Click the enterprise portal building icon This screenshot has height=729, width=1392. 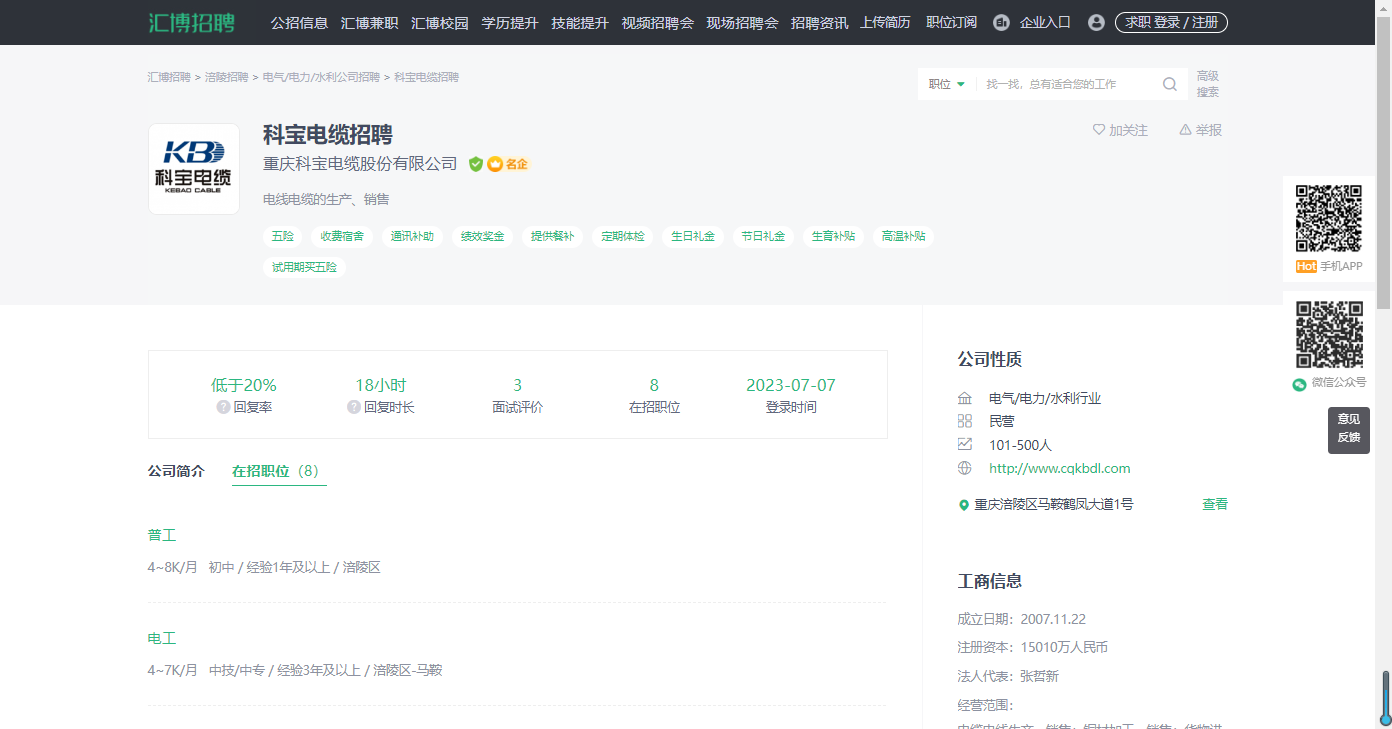[x=1001, y=22]
